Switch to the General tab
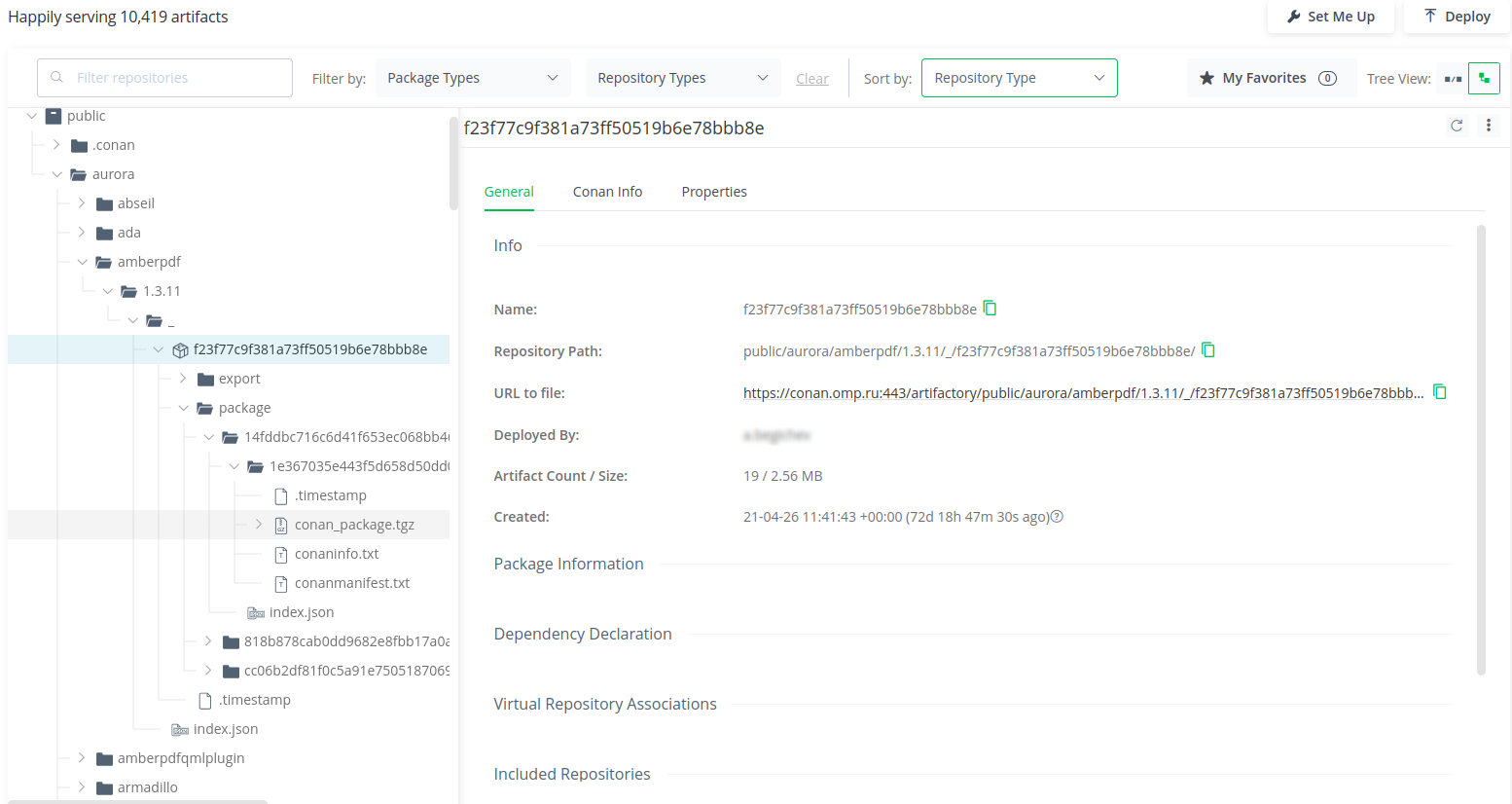This screenshot has height=804, width=1512. (509, 192)
